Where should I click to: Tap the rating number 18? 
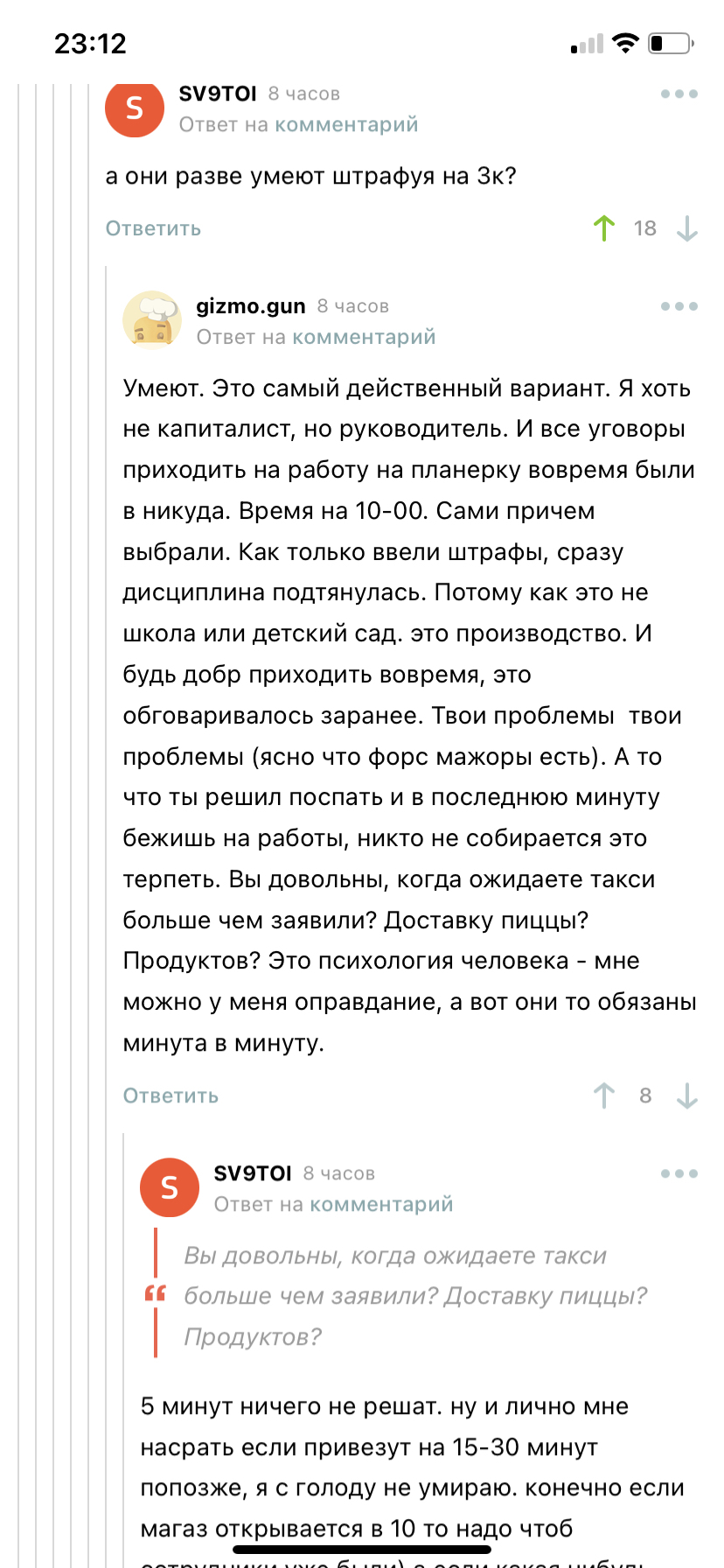pos(644,228)
